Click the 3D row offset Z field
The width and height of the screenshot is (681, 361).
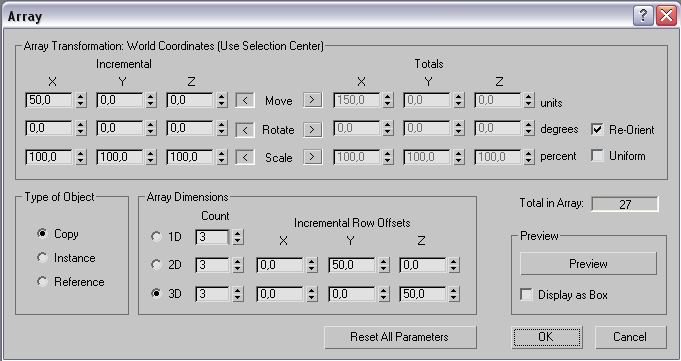(x=423, y=294)
